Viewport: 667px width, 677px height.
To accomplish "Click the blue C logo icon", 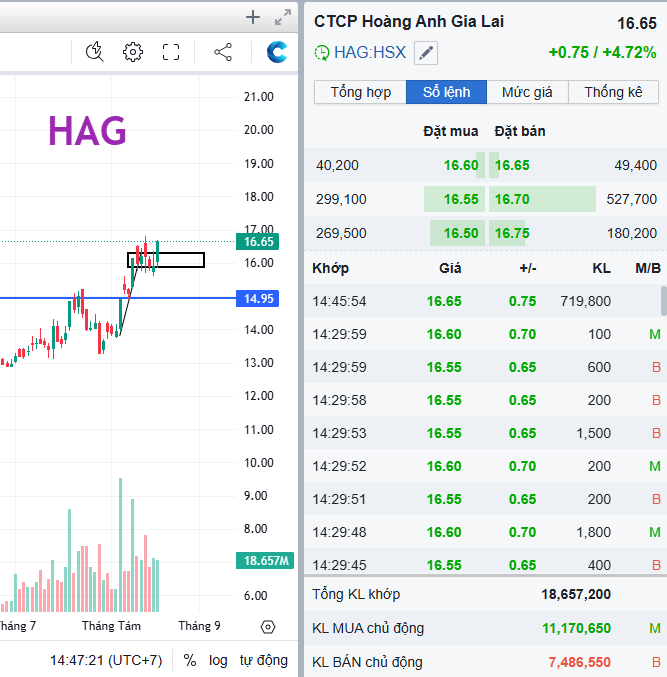I will [x=277, y=52].
